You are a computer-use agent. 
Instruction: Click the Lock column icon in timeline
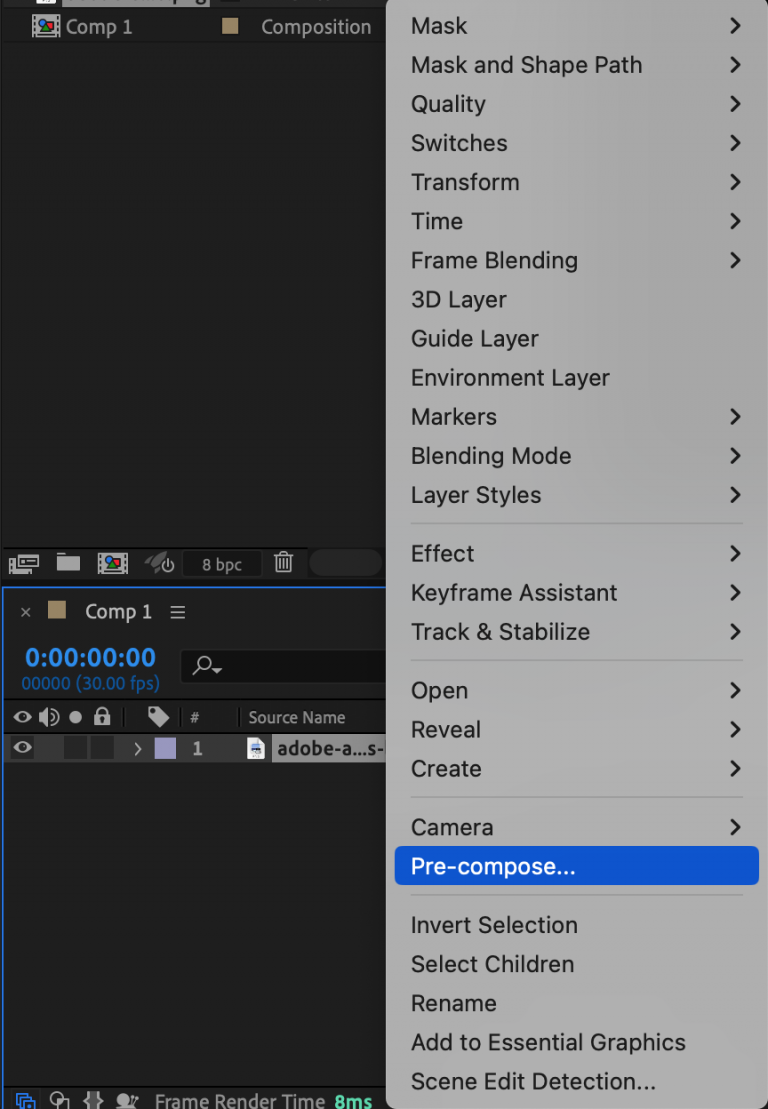104,717
